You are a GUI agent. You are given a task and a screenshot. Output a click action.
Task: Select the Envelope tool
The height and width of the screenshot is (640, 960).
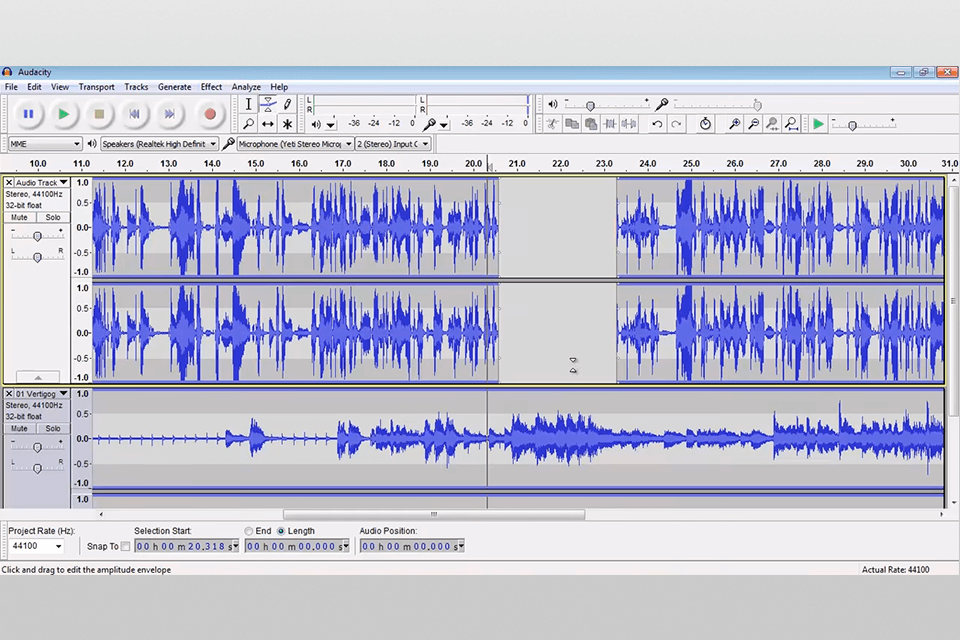268,104
